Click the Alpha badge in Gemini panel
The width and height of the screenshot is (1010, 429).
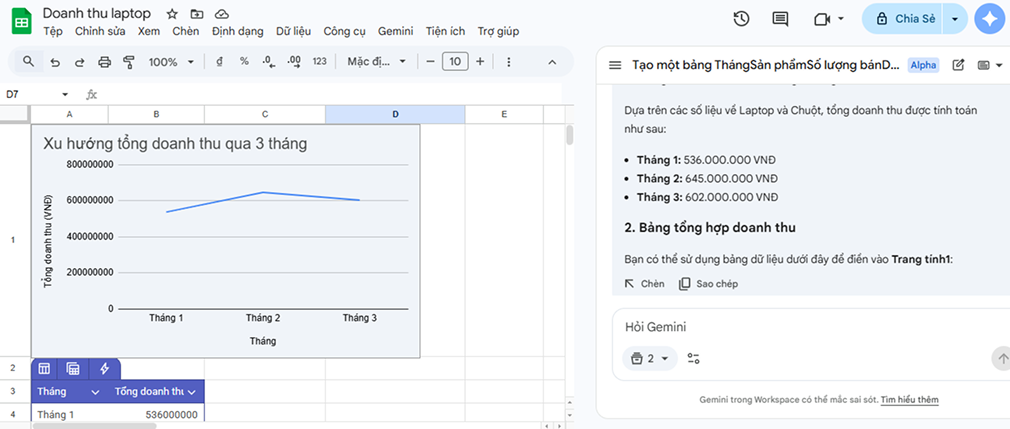click(923, 65)
